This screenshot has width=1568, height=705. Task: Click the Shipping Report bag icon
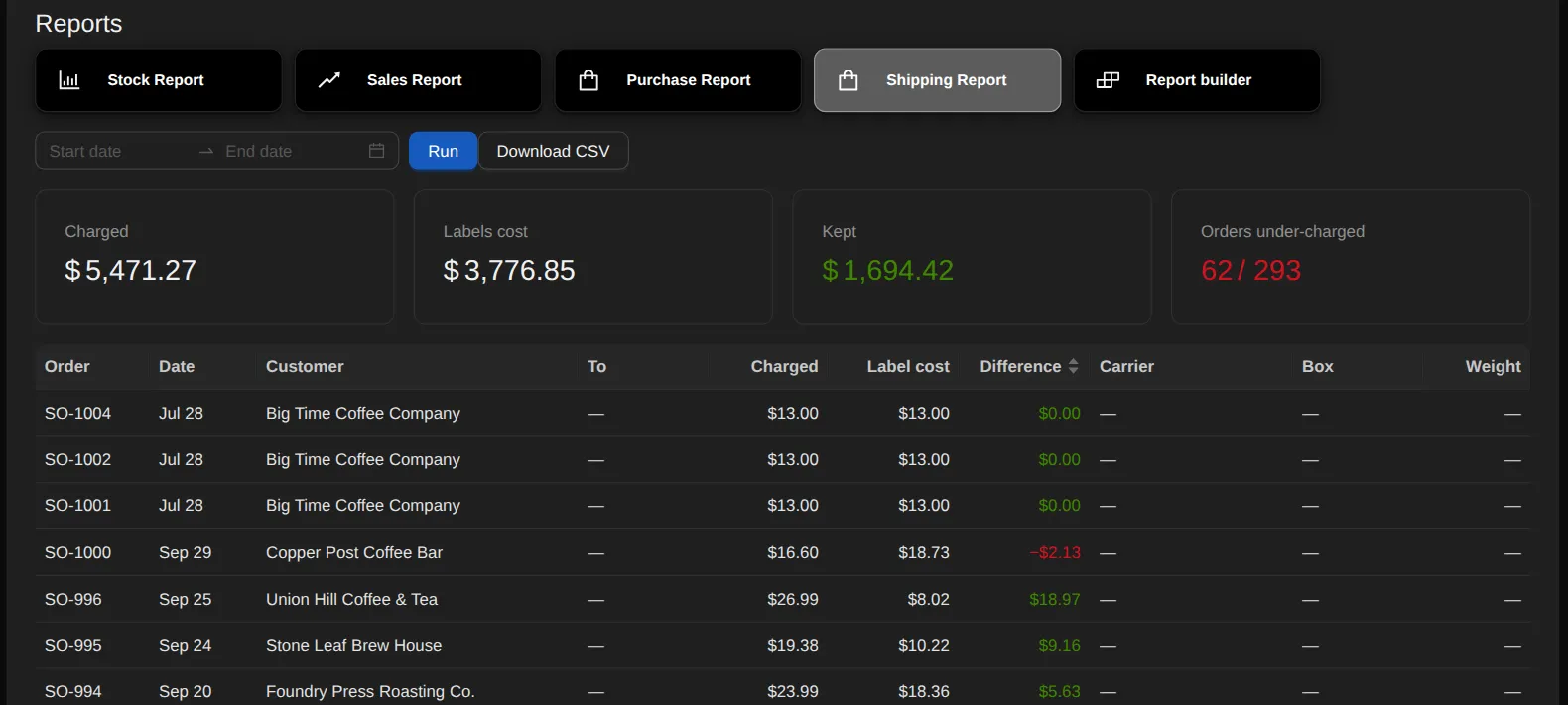tap(849, 80)
